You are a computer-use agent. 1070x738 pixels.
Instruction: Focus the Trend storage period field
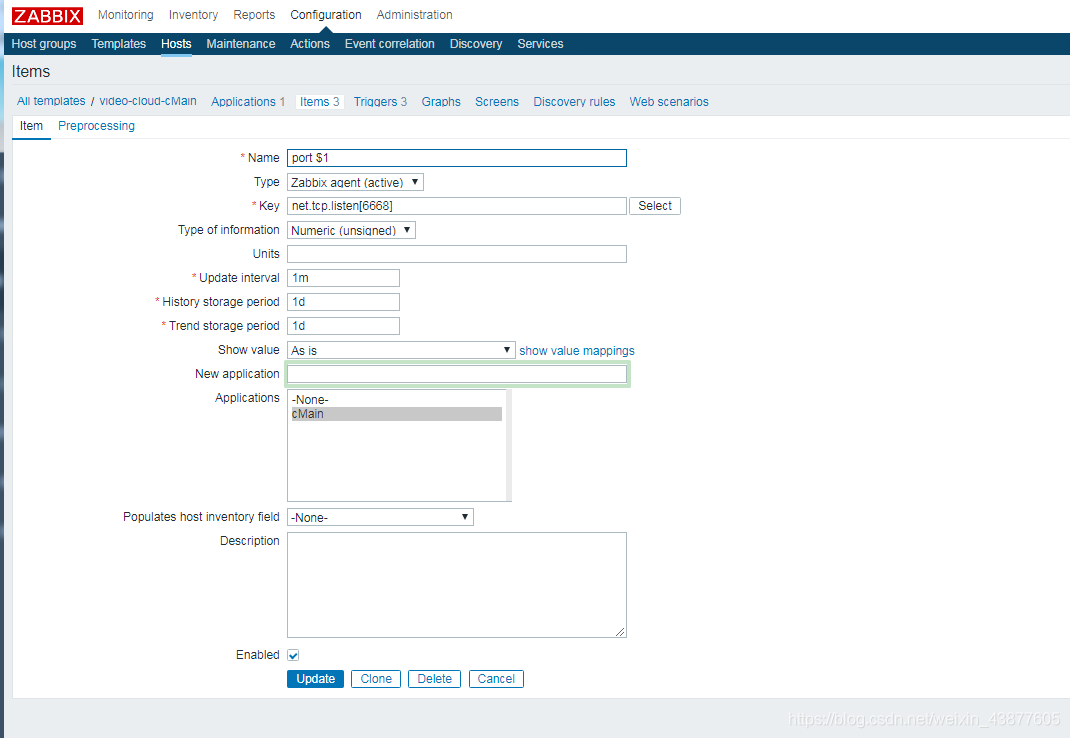point(343,326)
